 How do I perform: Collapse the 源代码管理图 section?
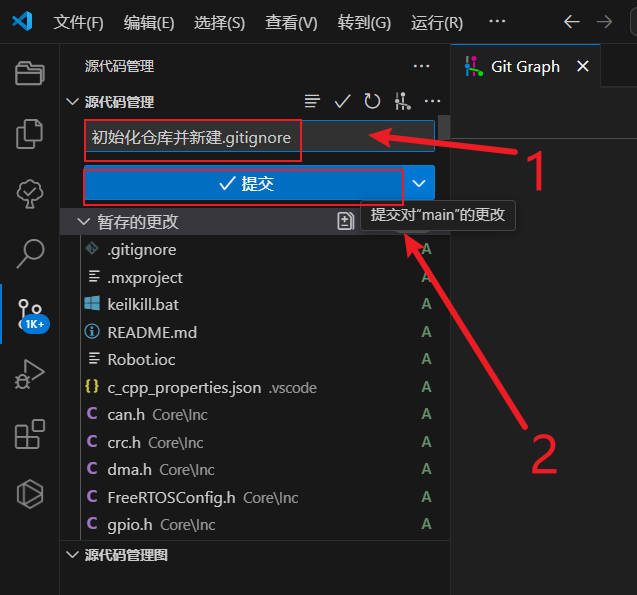coord(72,554)
